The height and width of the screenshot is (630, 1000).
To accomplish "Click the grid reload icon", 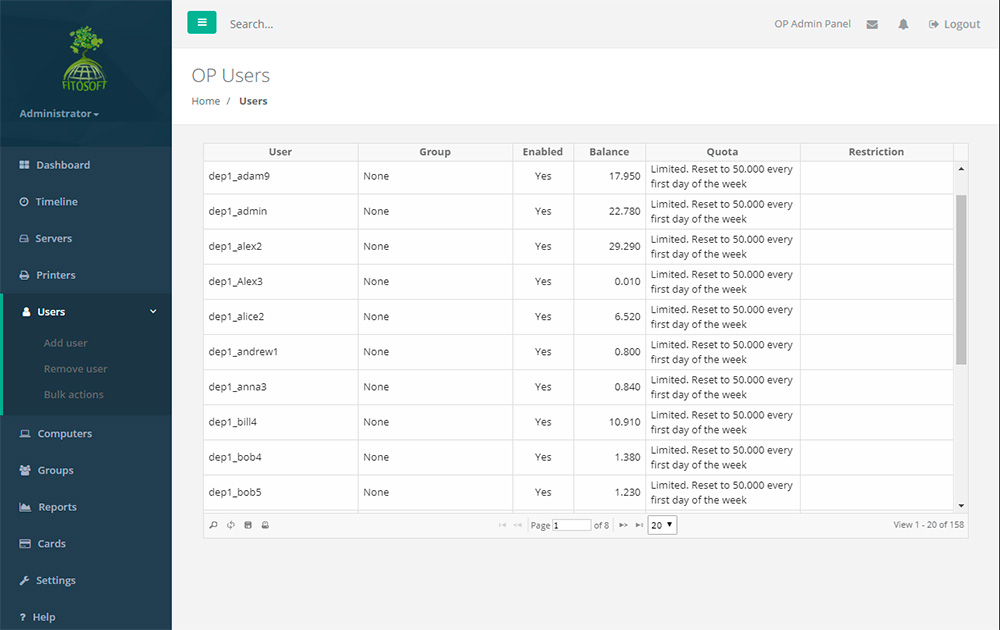I will pyautogui.click(x=230, y=525).
